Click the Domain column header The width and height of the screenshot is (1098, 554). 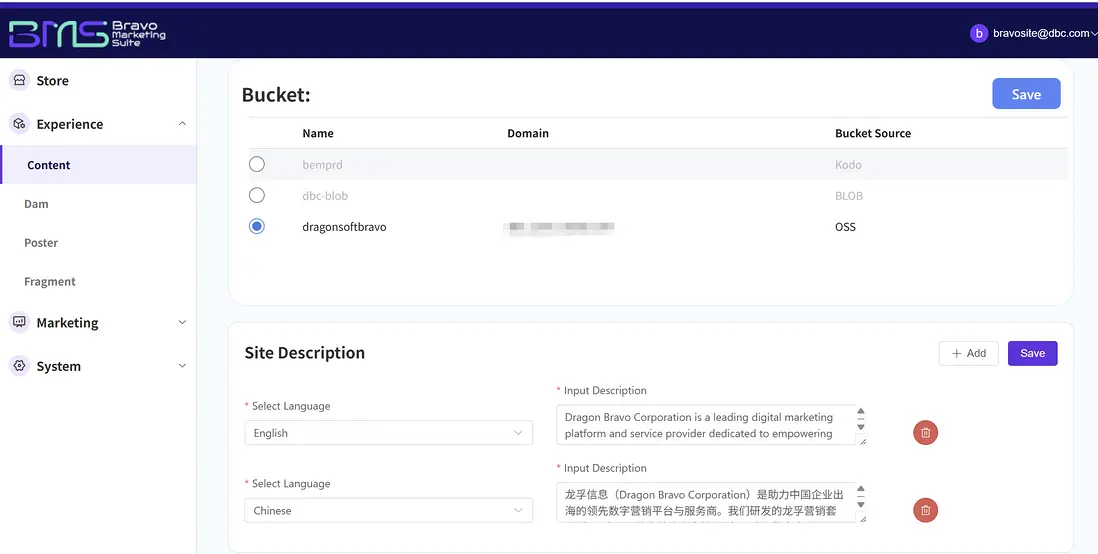pyautogui.click(x=528, y=133)
